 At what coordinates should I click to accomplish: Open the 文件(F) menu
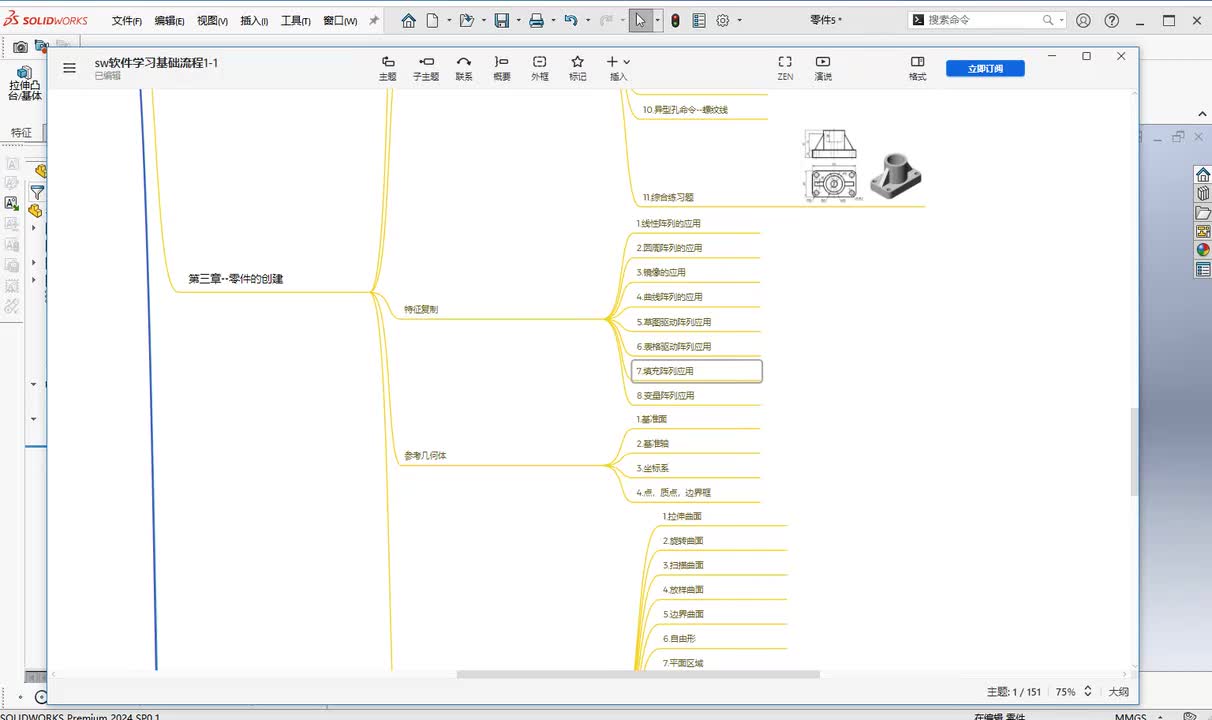point(127,21)
